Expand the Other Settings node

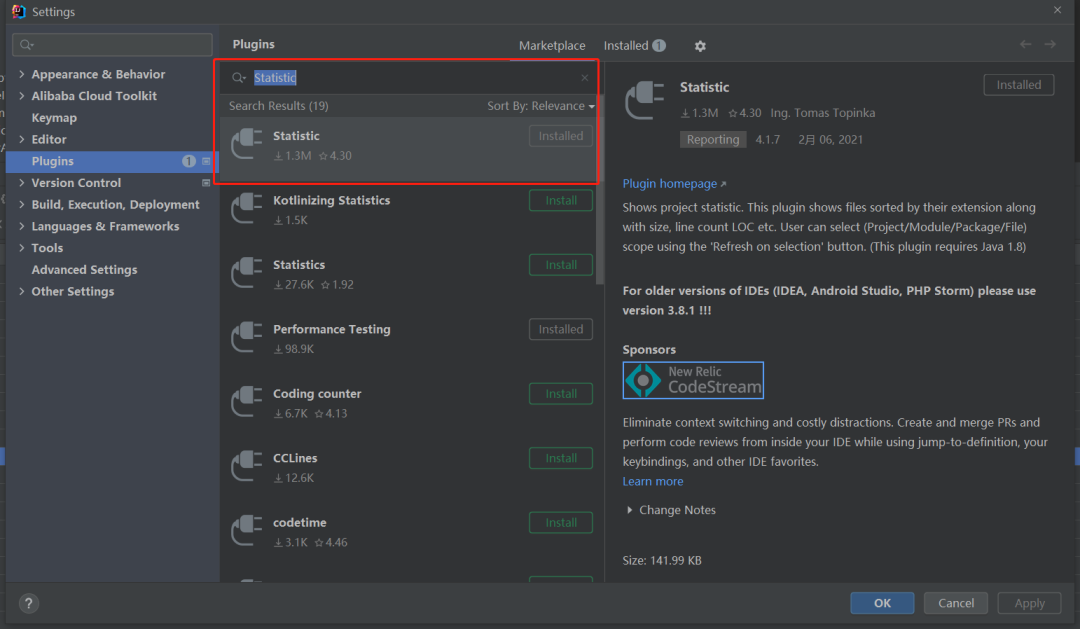21,291
